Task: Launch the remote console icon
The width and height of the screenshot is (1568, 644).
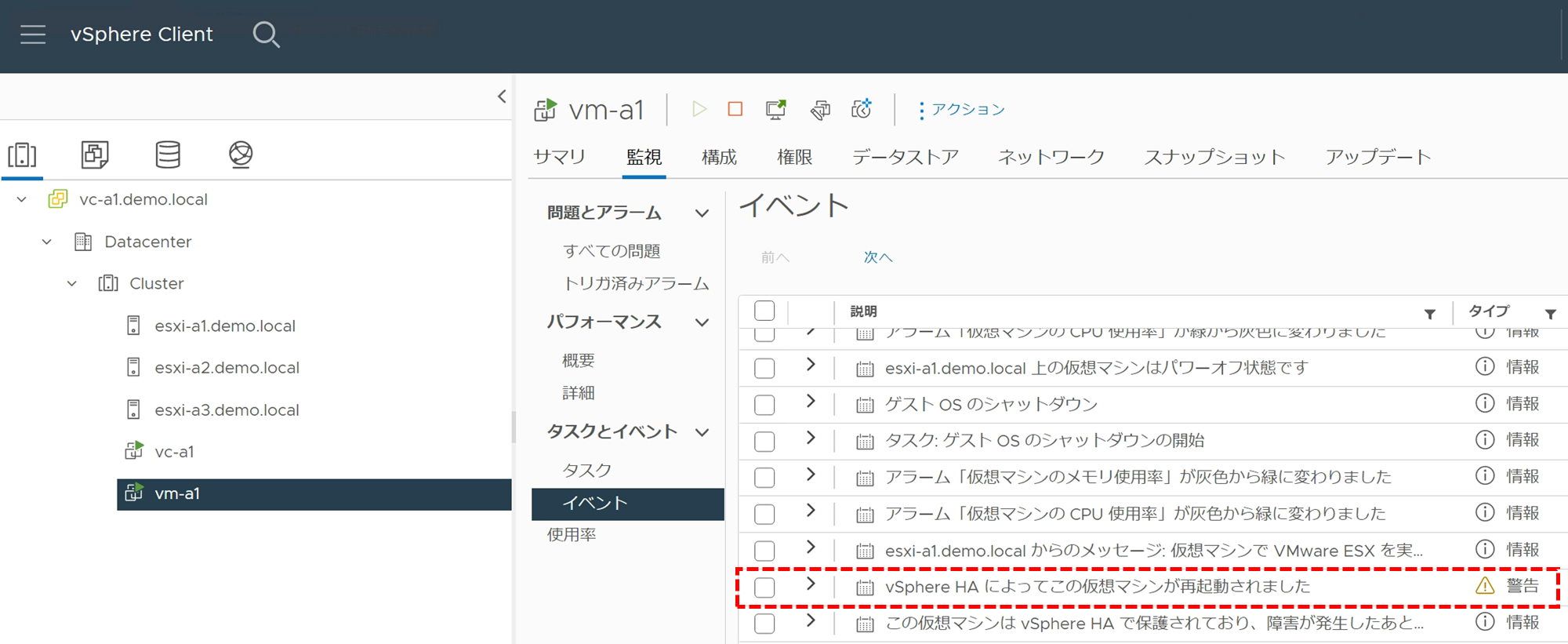Action: [x=776, y=109]
